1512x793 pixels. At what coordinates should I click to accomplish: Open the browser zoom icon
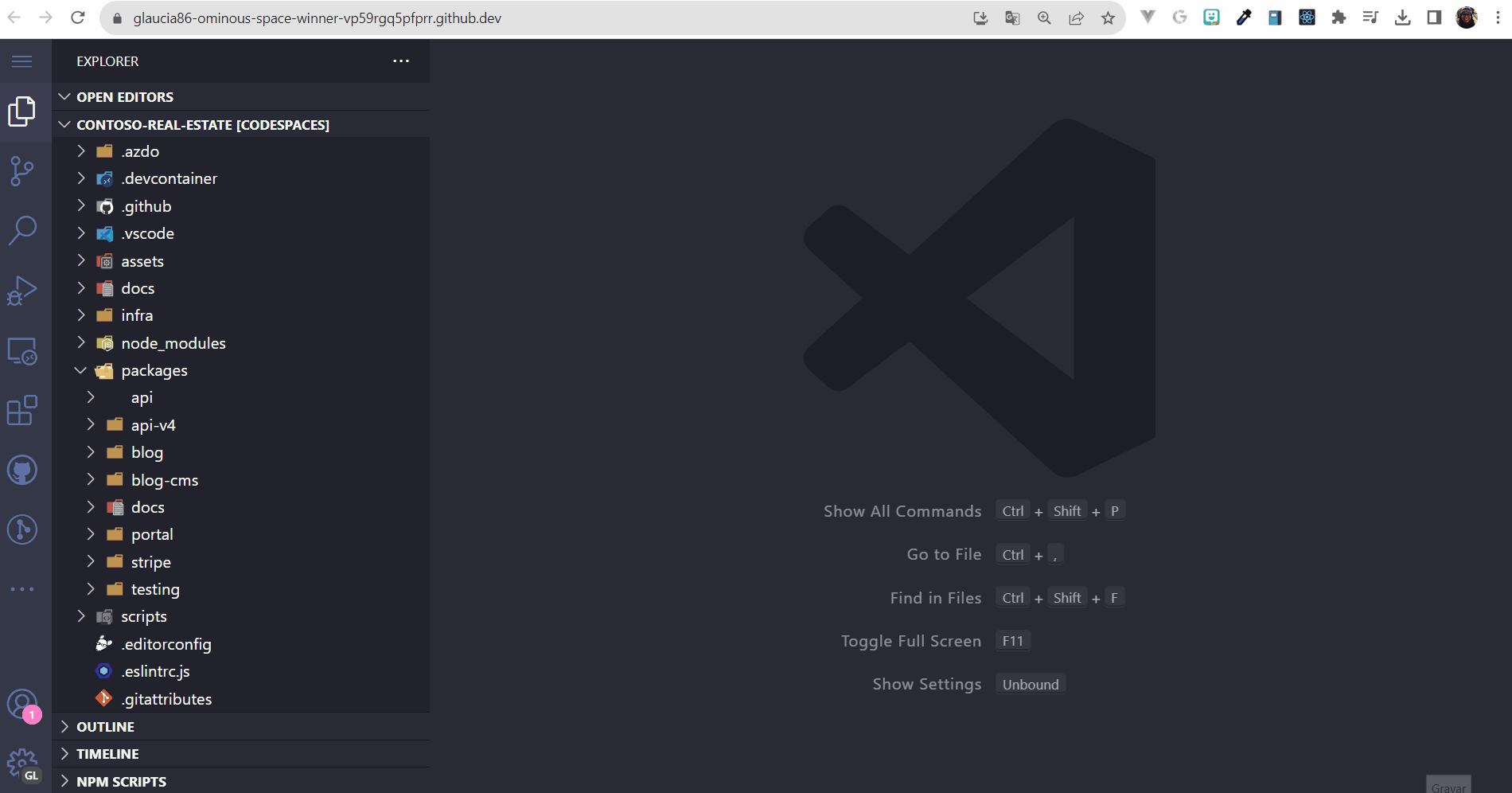tap(1044, 18)
